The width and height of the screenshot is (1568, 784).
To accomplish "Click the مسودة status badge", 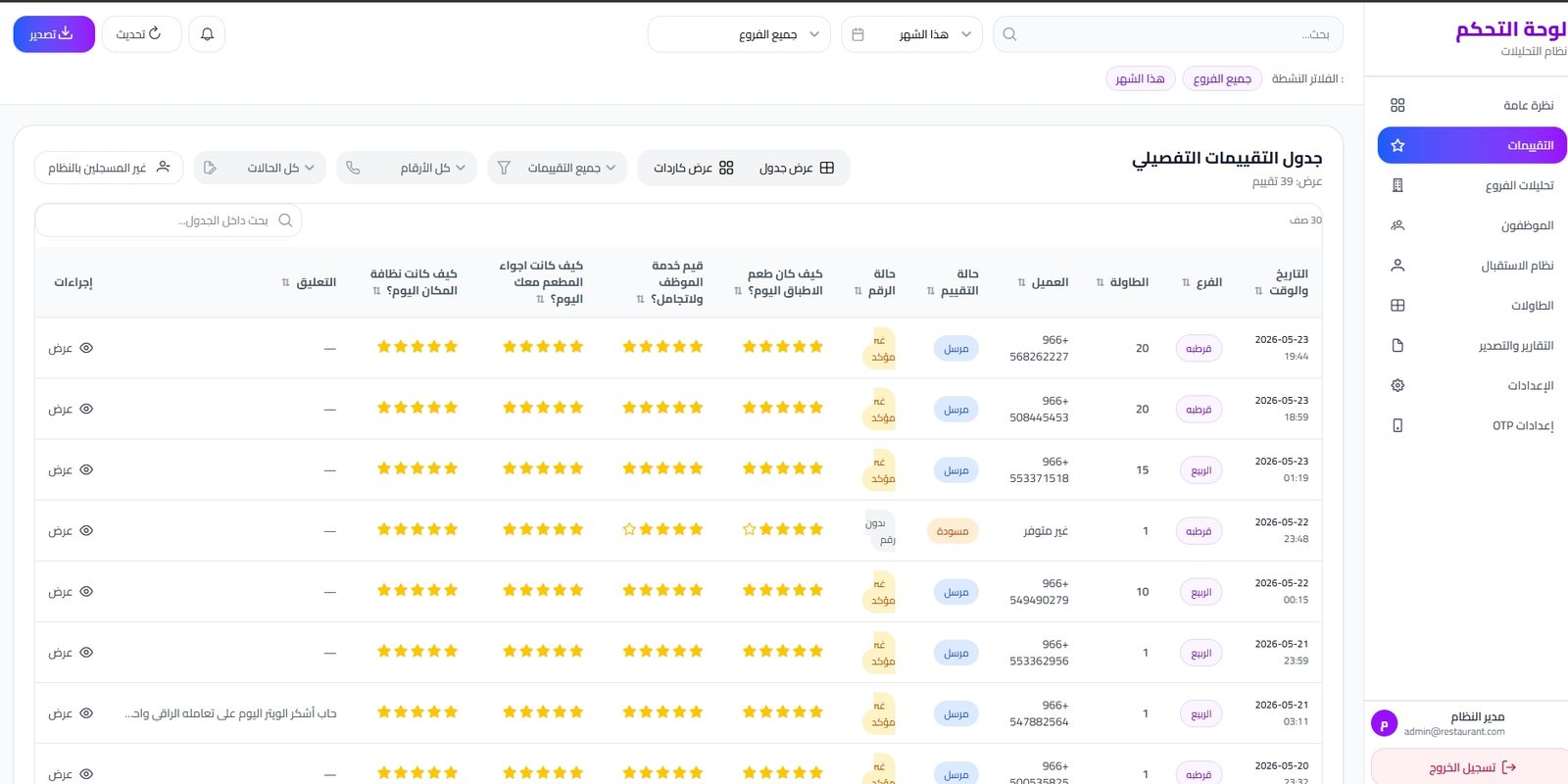I will pos(953,531).
